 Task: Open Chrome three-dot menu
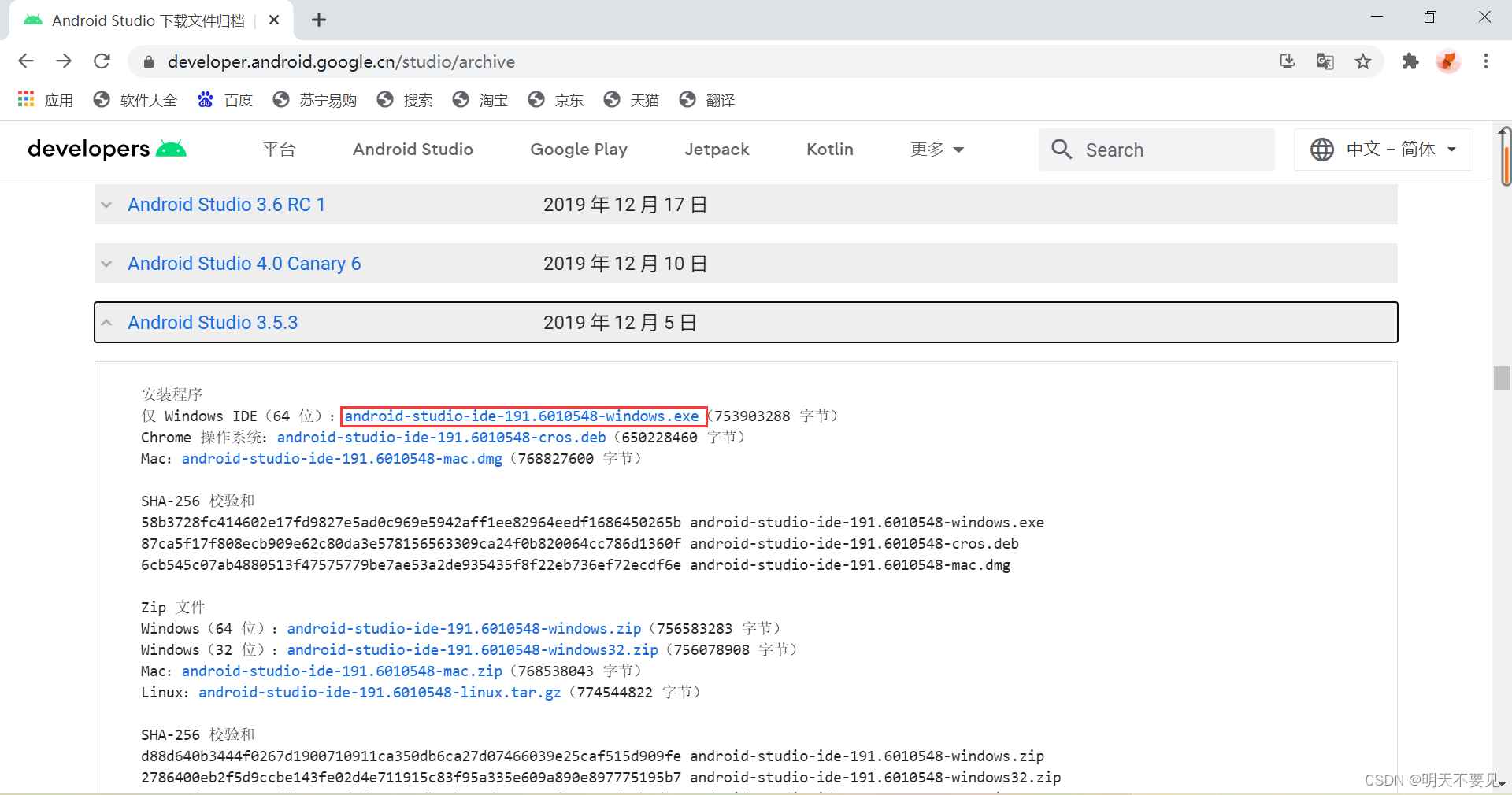coord(1486,61)
